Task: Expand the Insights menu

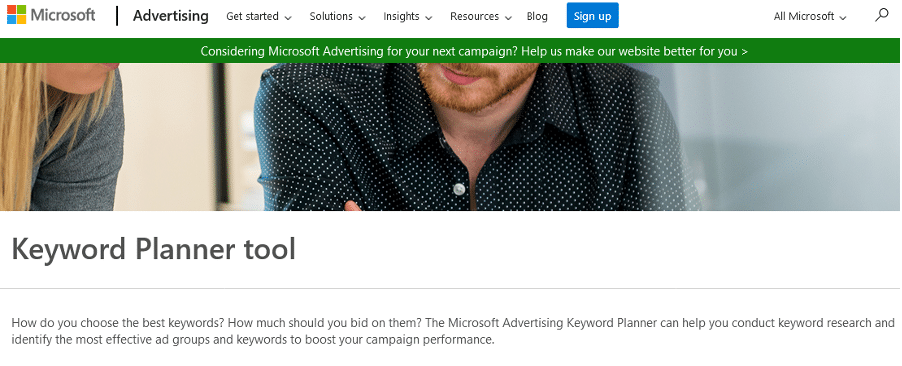Action: (x=408, y=17)
